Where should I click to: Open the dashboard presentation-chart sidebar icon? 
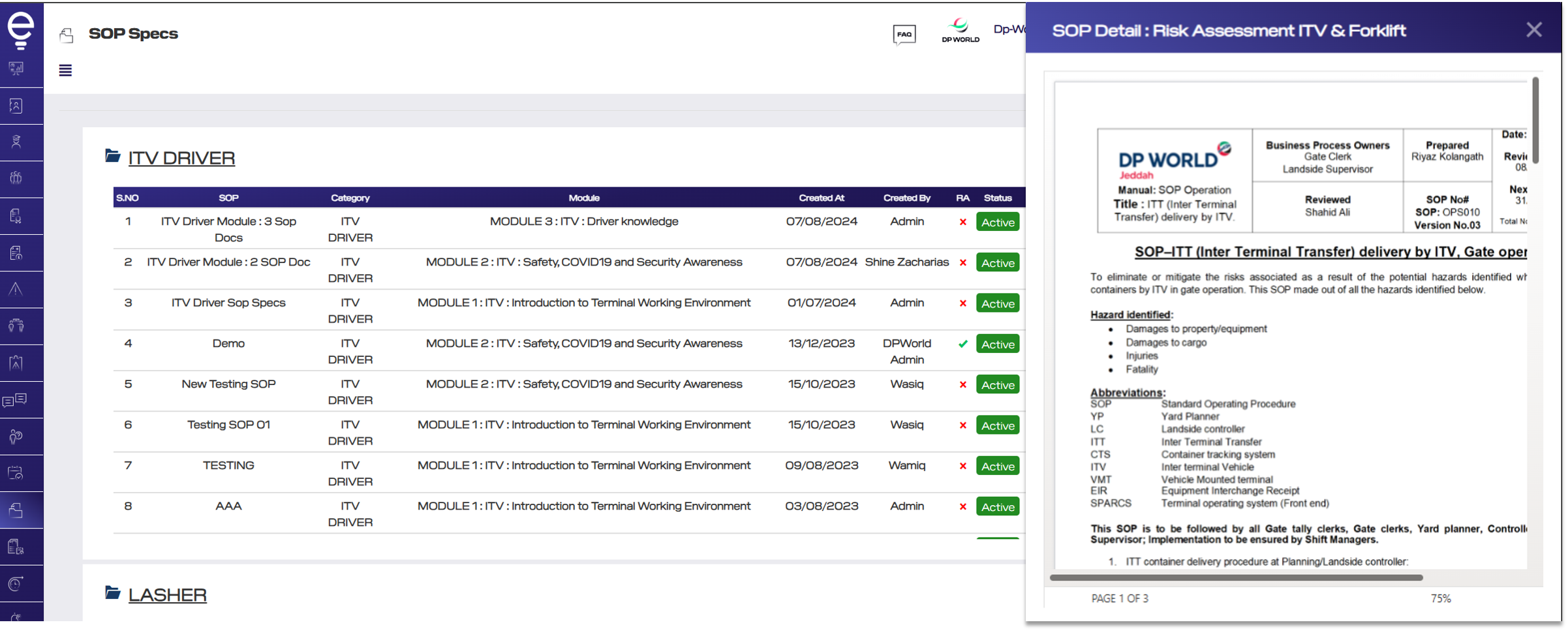[16, 68]
